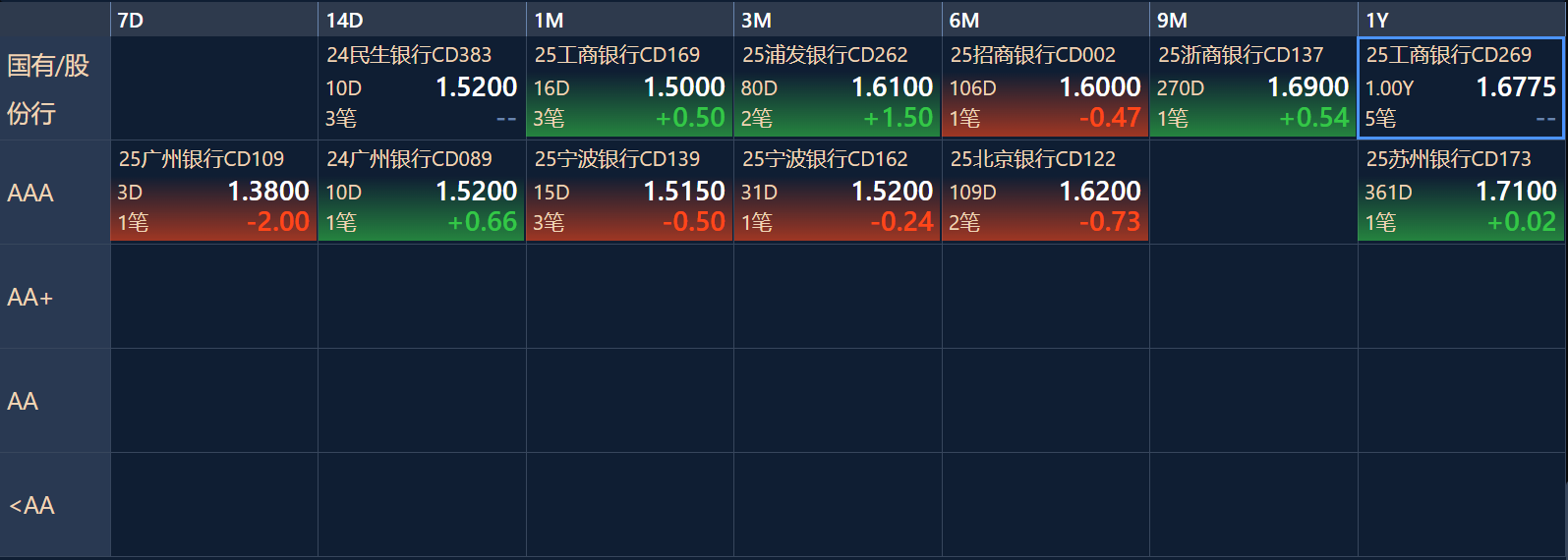Click the 1.6000 yield of 招商银行CD002
Image resolution: width=1568 pixels, height=560 pixels.
pos(1100,87)
